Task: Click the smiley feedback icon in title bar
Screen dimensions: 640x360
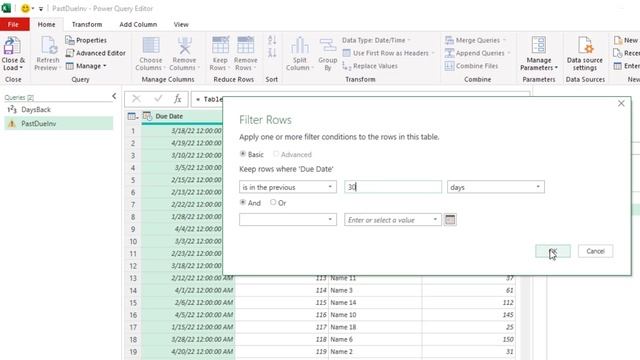Action: coord(25,8)
